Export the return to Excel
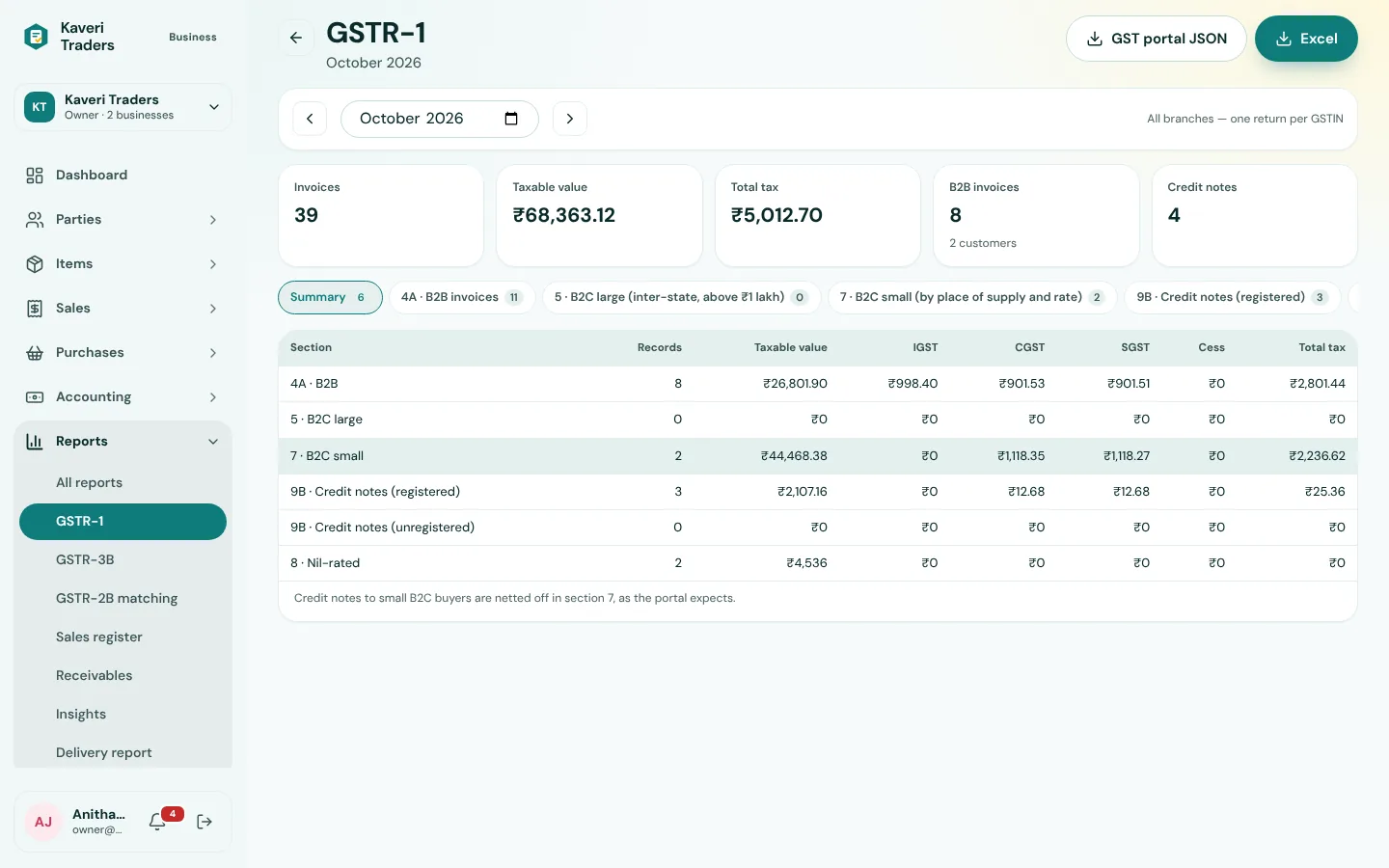Image resolution: width=1389 pixels, height=868 pixels. (x=1306, y=39)
